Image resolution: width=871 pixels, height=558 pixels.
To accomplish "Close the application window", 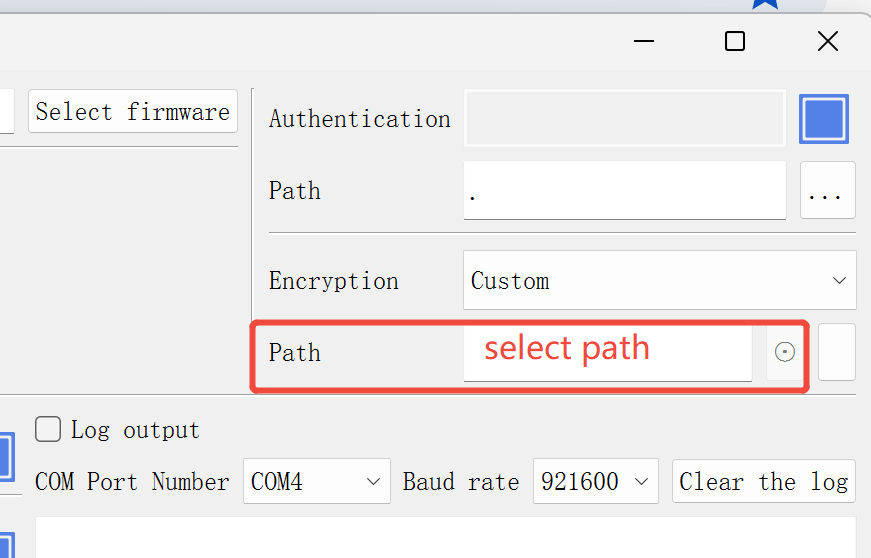I will pos(827,41).
